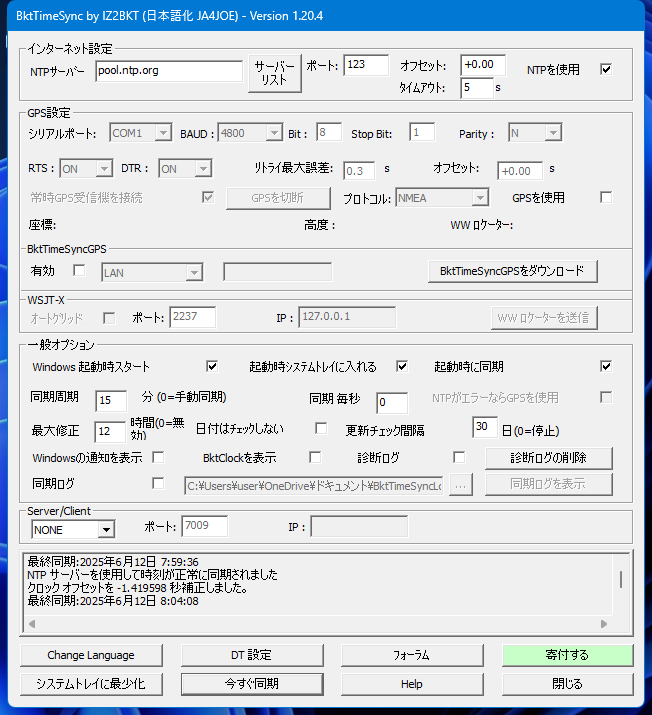This screenshot has width=652, height=715.
Task: Click the log scroll left arrow
Action: pyautogui.click(x=32, y=623)
